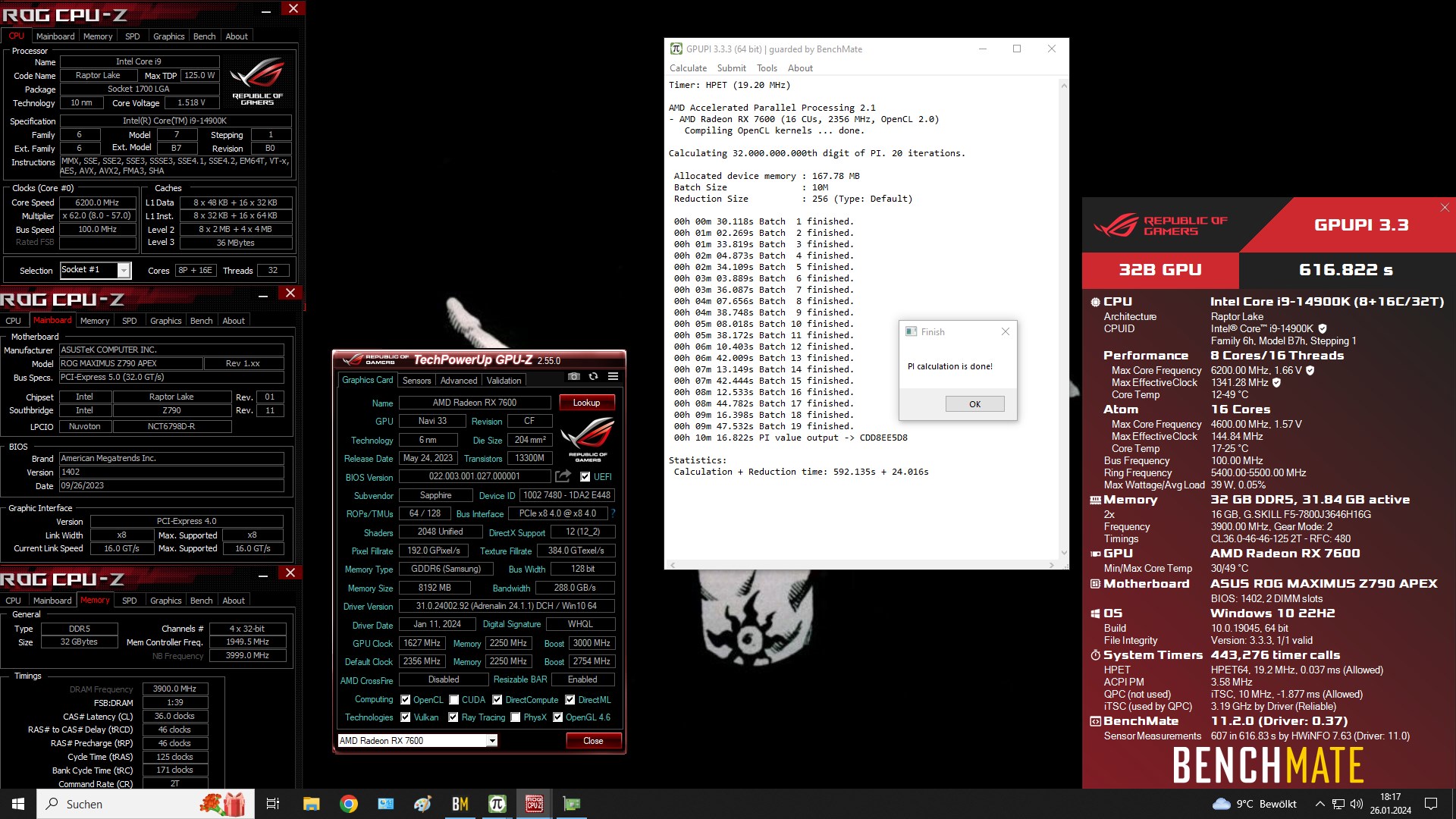
Task: Open Task View on the taskbar
Action: click(273, 804)
